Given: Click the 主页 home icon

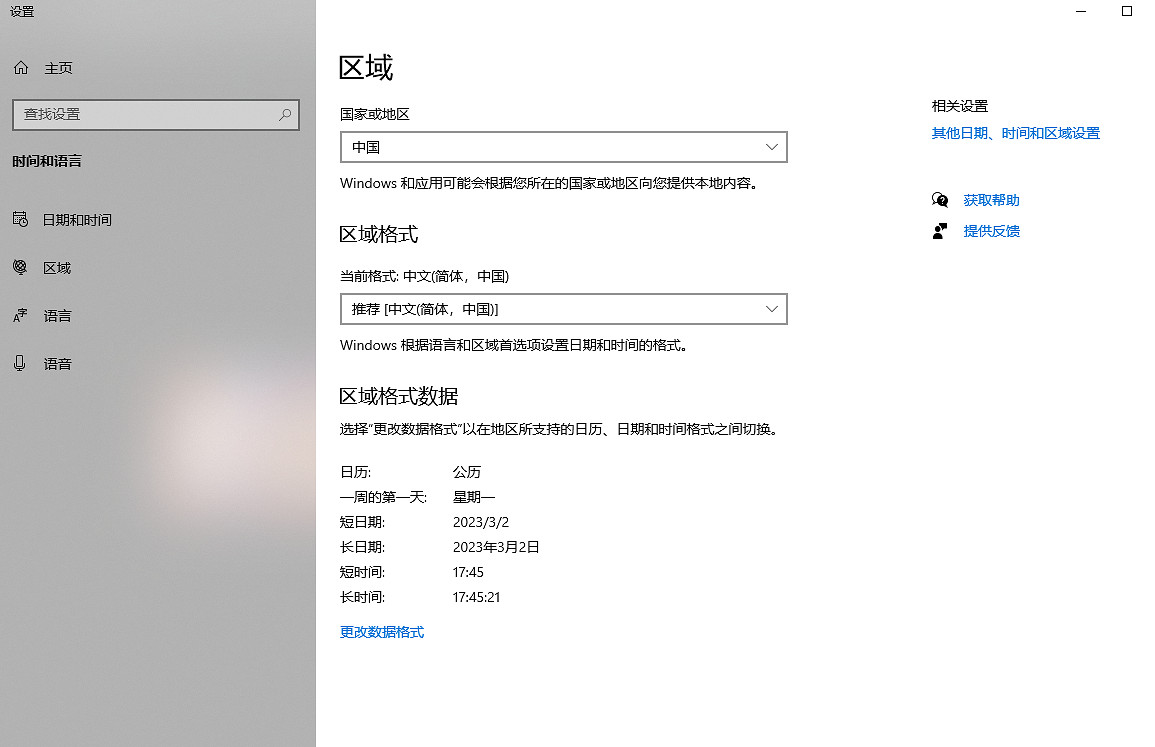Looking at the screenshot, I should coord(20,67).
